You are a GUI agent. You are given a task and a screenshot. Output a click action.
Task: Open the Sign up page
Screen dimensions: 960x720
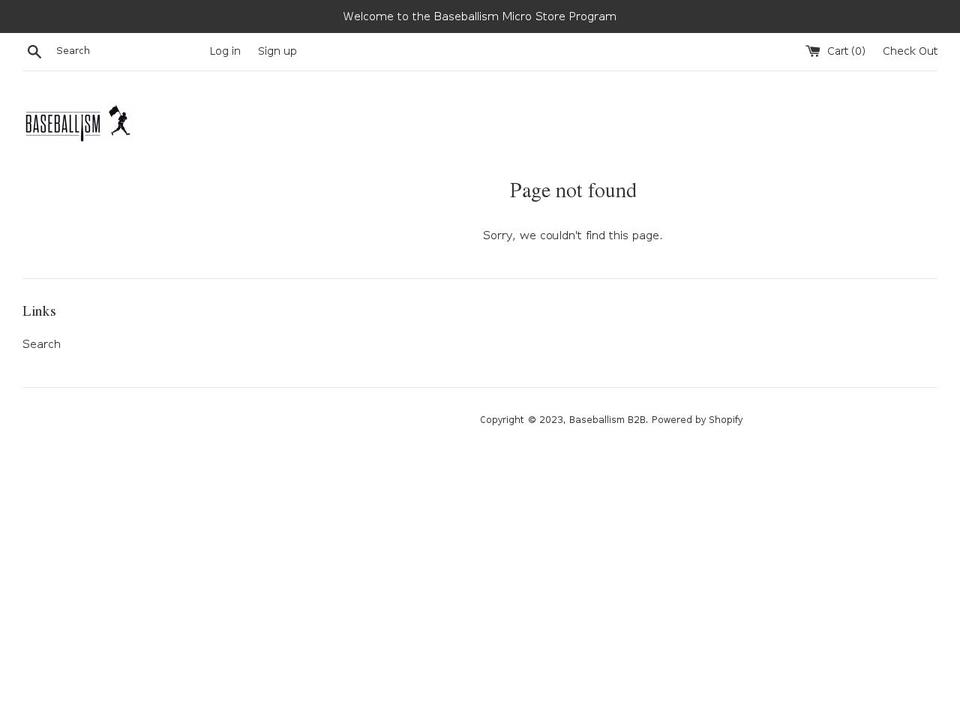pos(277,51)
